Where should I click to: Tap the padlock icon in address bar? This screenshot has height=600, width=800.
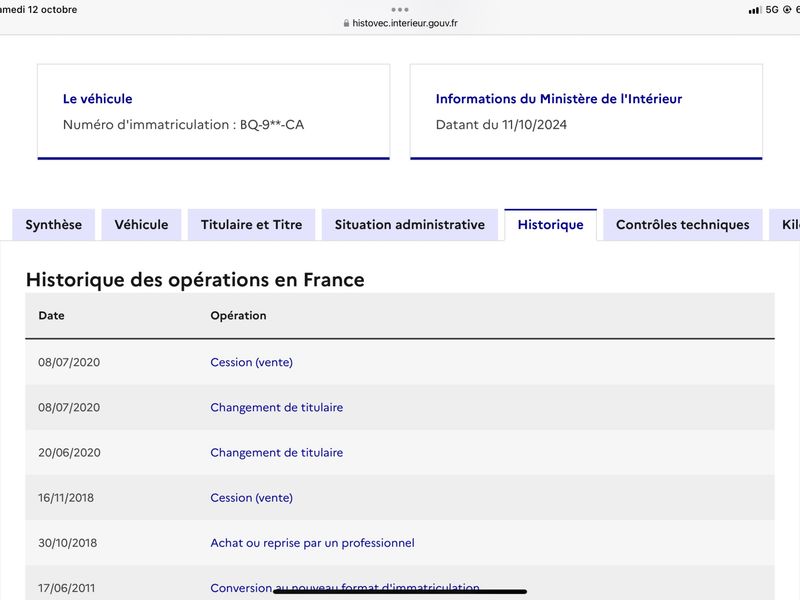pyautogui.click(x=346, y=23)
